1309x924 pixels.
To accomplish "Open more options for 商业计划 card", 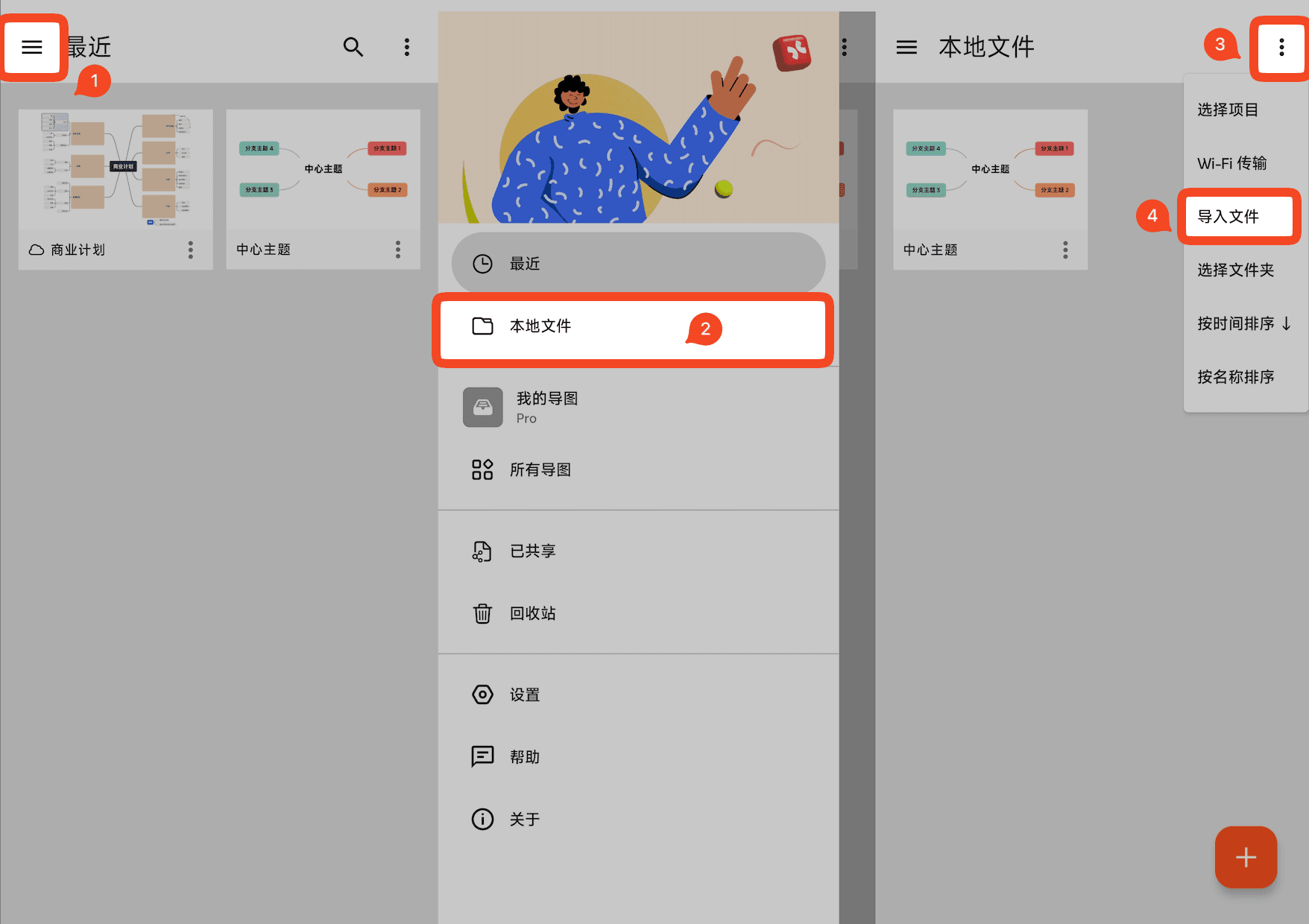I will coord(191,250).
